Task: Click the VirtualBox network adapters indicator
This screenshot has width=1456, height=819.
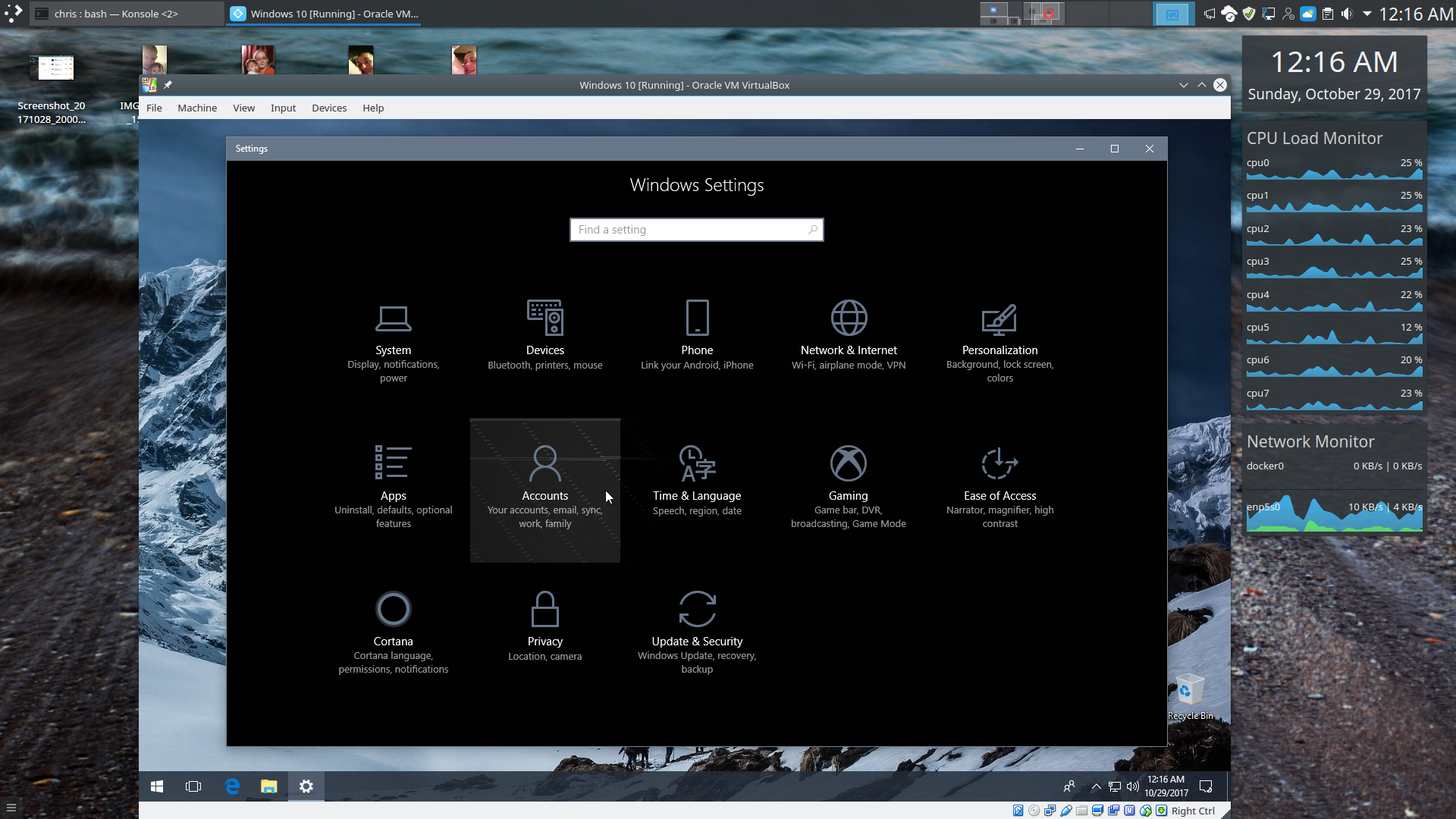Action: pyautogui.click(x=1050, y=811)
